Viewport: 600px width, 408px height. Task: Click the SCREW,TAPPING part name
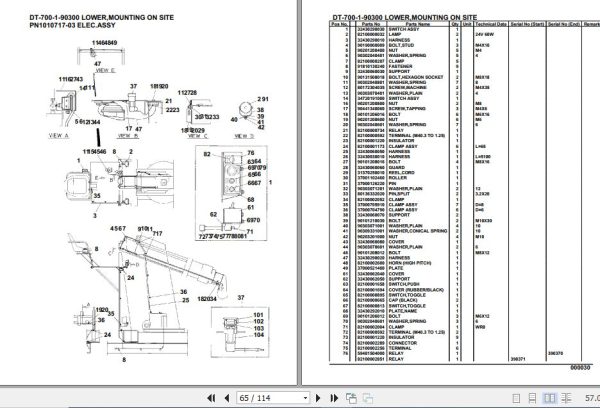click(x=407, y=109)
